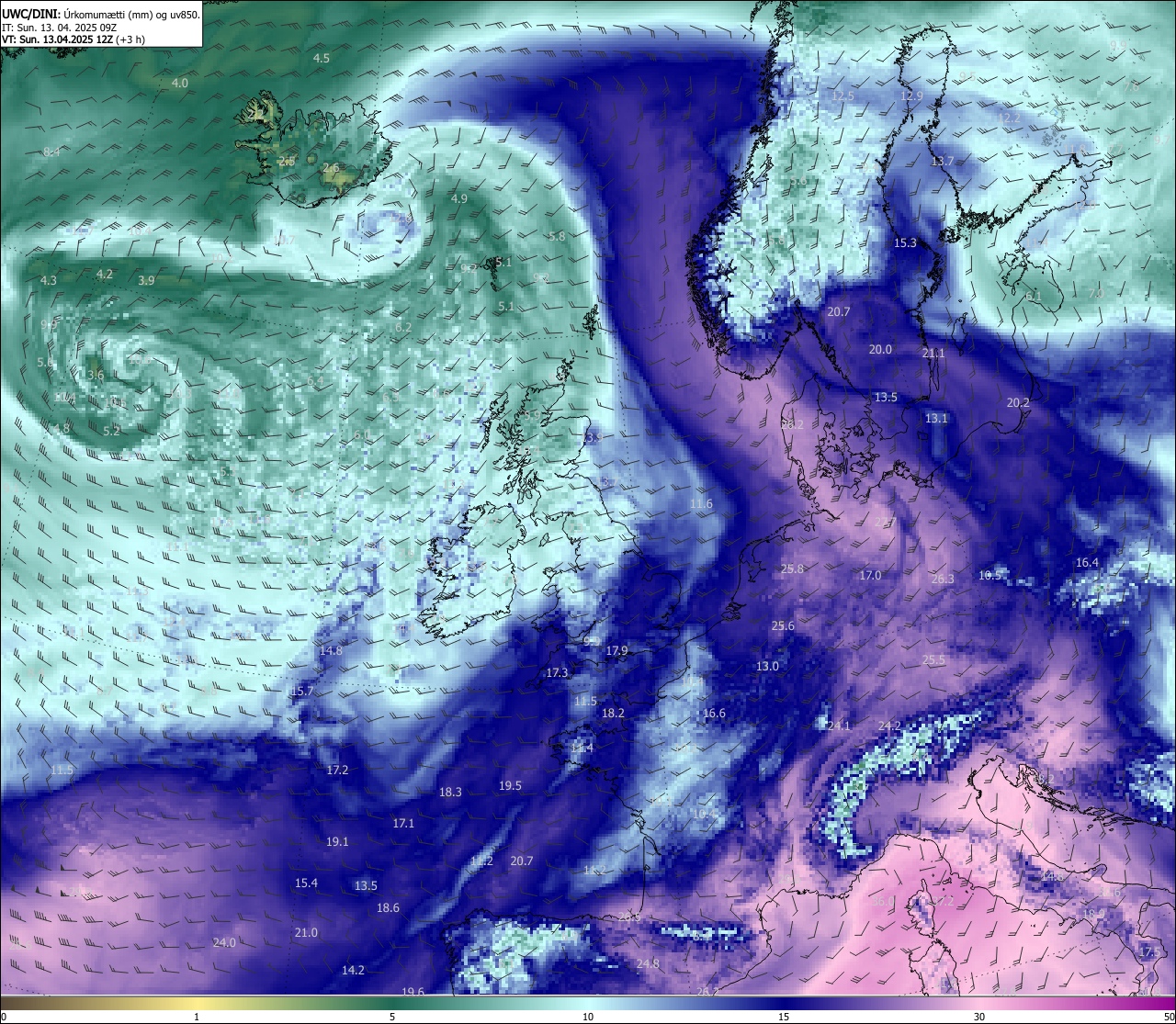Click the 24.2 value near the Alps
Image resolution: width=1176 pixels, height=1024 pixels.
pyautogui.click(x=889, y=726)
